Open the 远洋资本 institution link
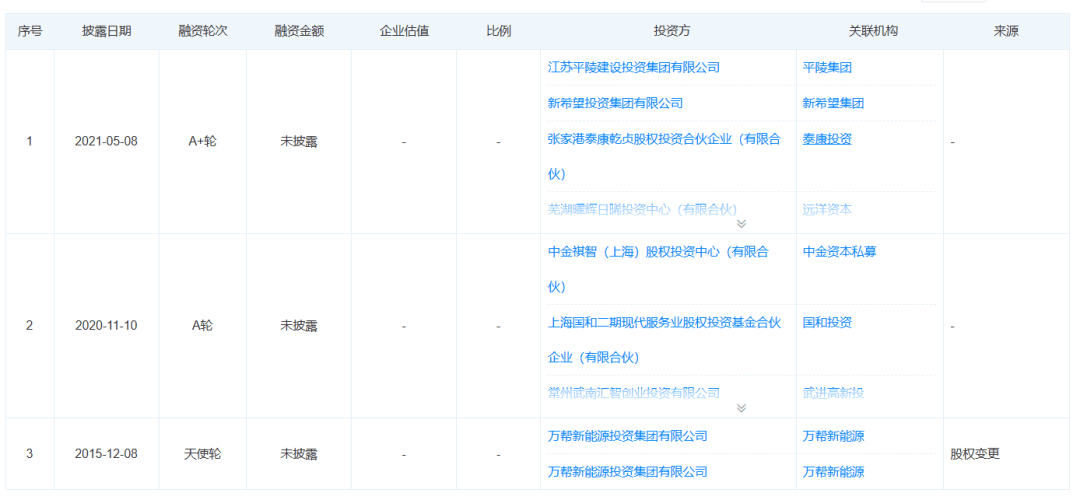Image resolution: width=1080 pixels, height=500 pixels. (827, 209)
